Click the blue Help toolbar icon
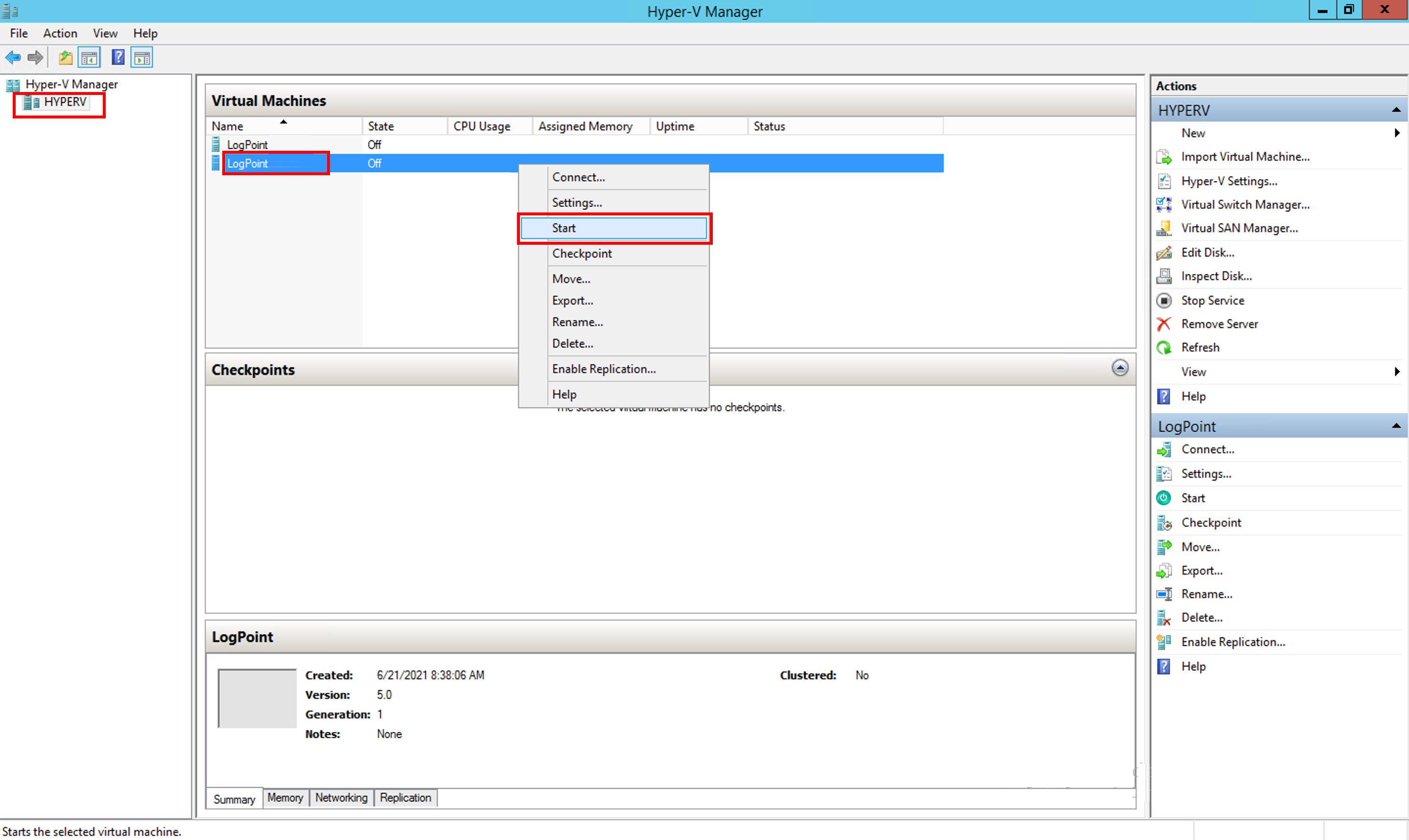The height and width of the screenshot is (840, 1409). pos(118,57)
